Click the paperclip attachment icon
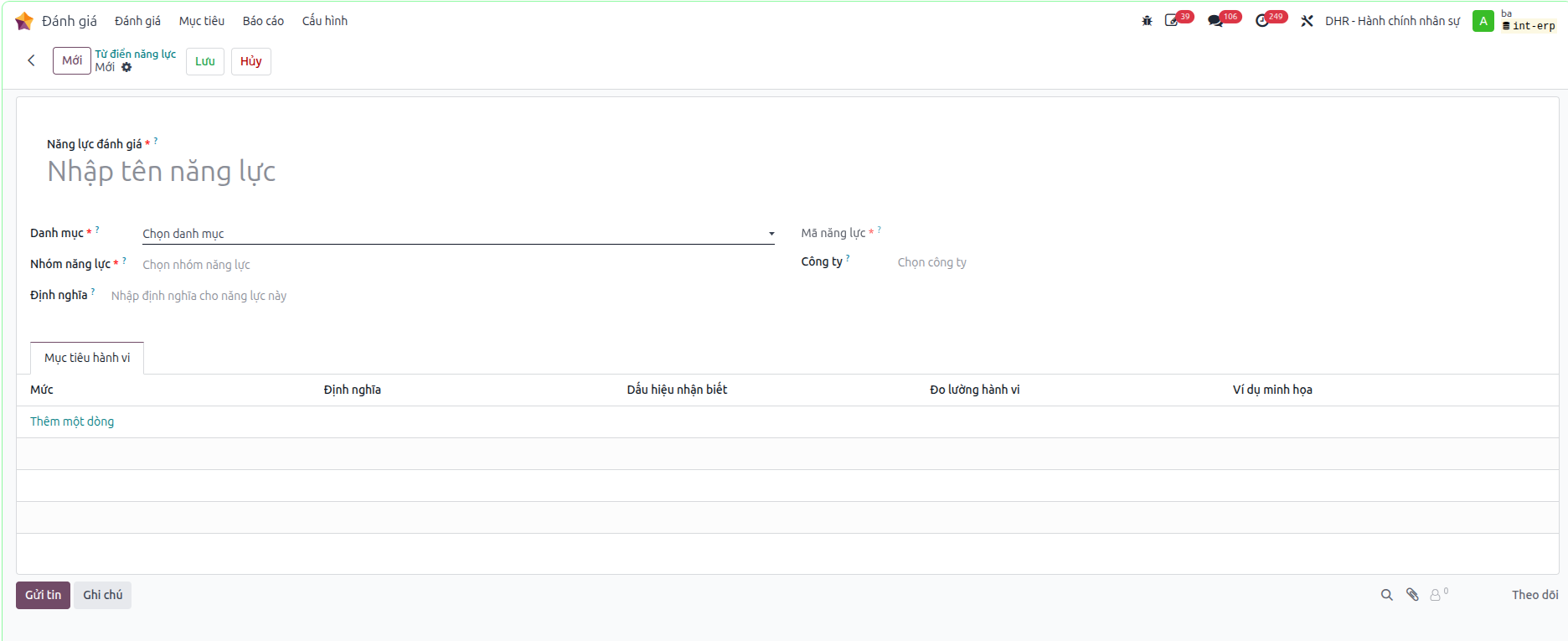 tap(1412, 595)
